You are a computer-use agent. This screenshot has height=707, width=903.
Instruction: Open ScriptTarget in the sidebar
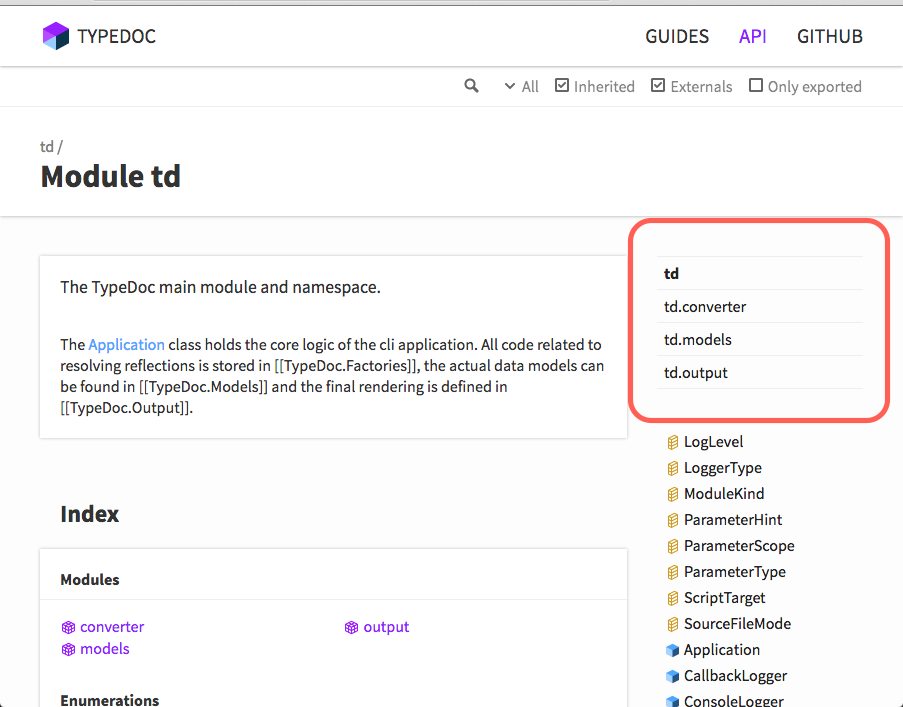(x=724, y=598)
